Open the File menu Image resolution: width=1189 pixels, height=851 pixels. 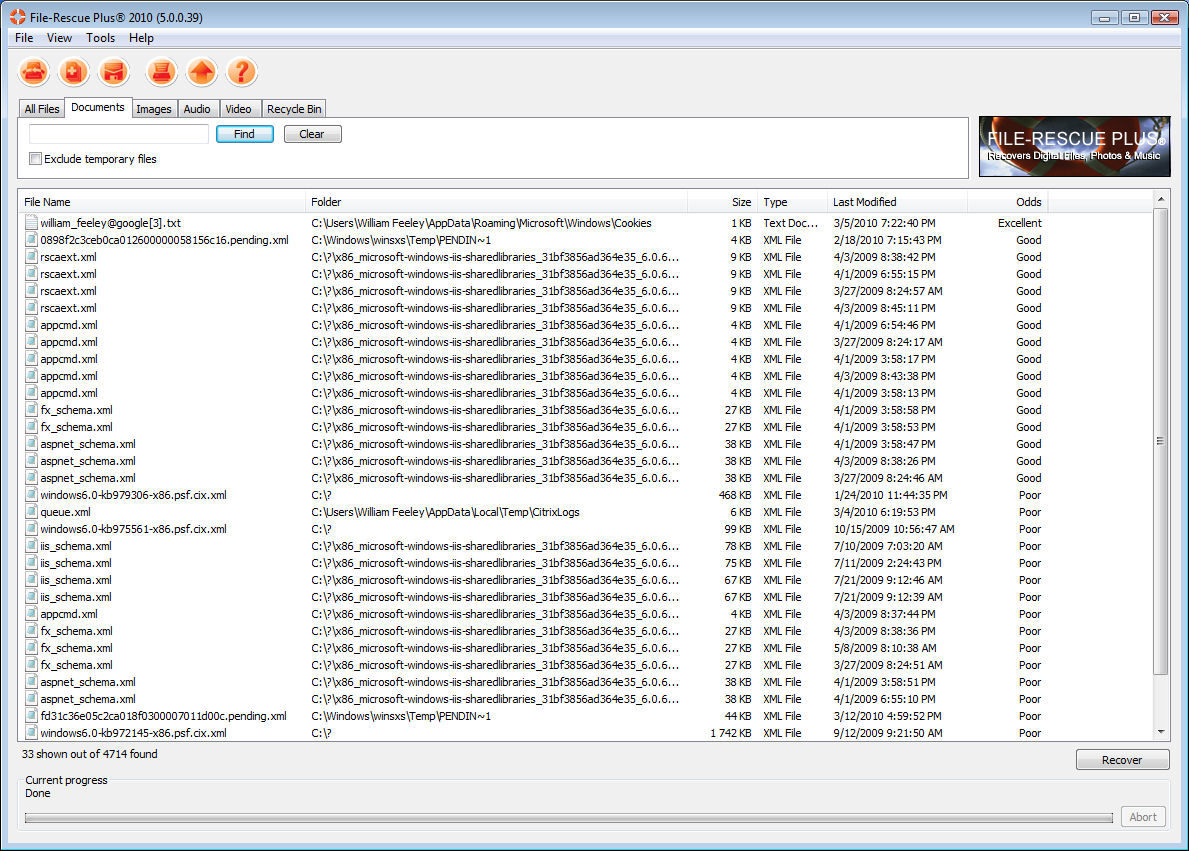click(x=24, y=38)
